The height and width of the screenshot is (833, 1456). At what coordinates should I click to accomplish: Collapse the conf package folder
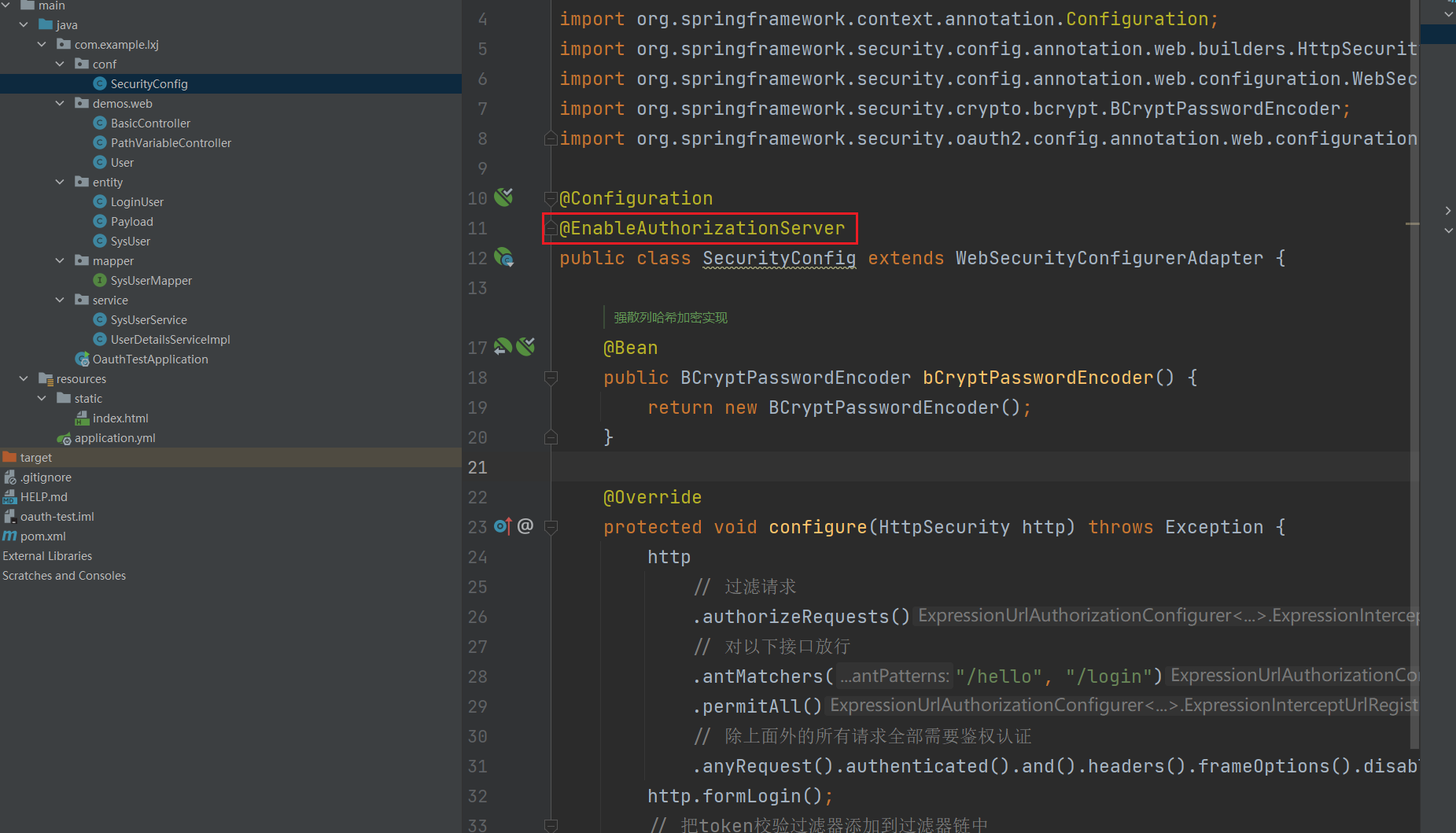tap(60, 64)
